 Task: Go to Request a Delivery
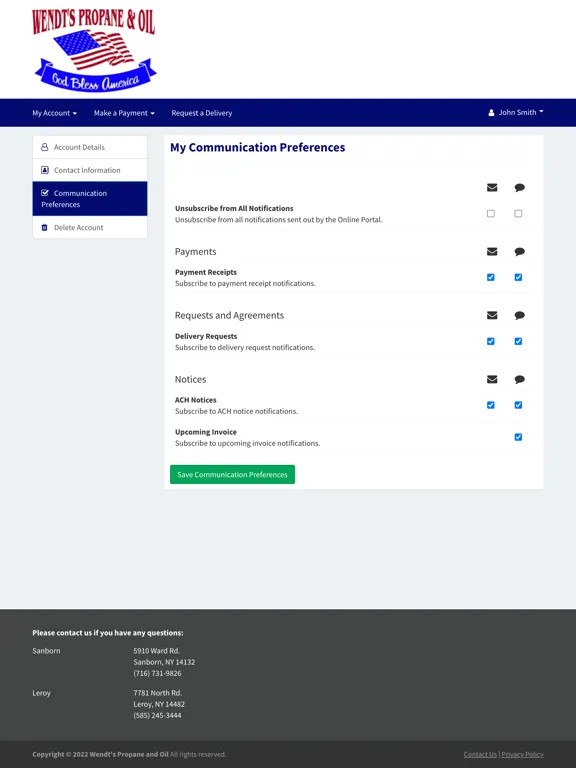point(202,113)
